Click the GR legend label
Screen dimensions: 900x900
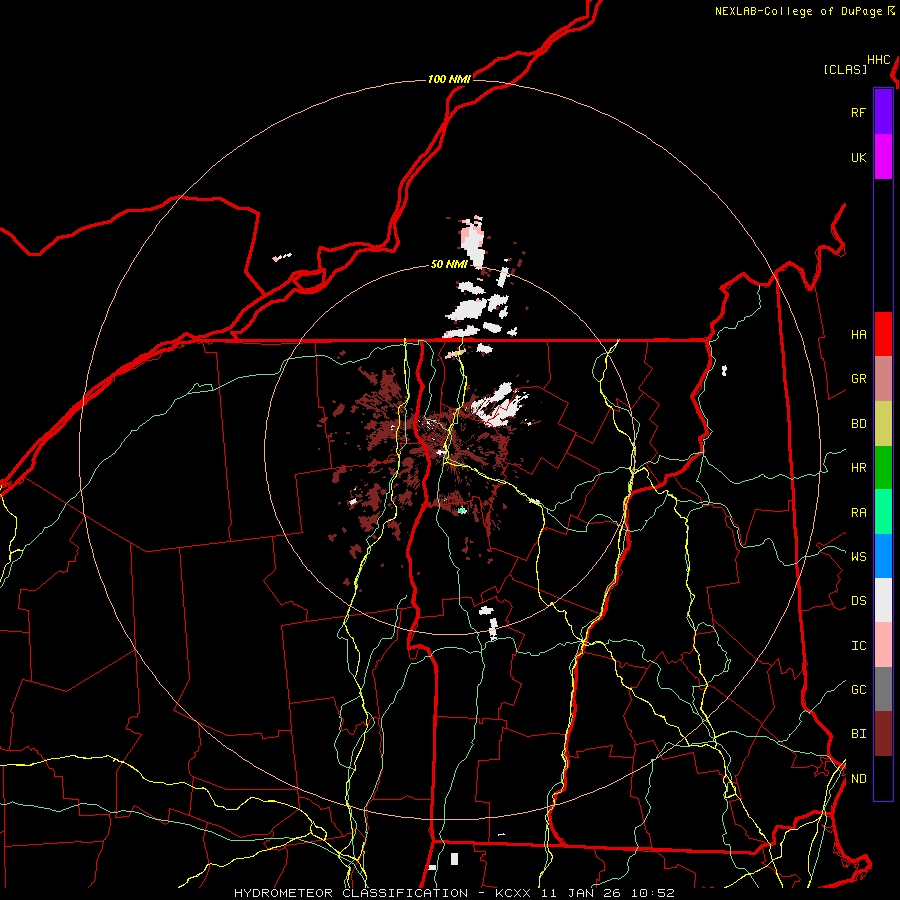point(858,378)
